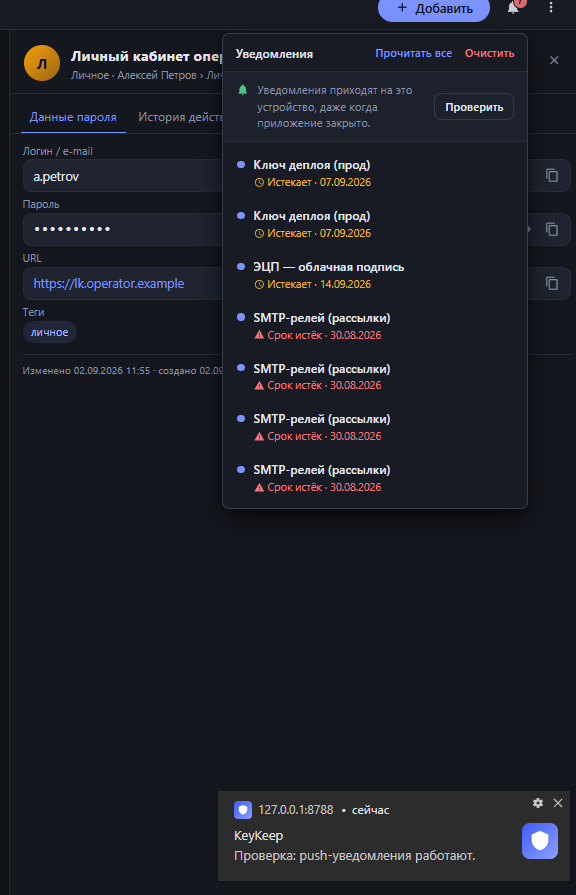Image resolution: width=576 pixels, height=895 pixels.
Task: Switch to Данные пароля tab
Action: point(73,117)
